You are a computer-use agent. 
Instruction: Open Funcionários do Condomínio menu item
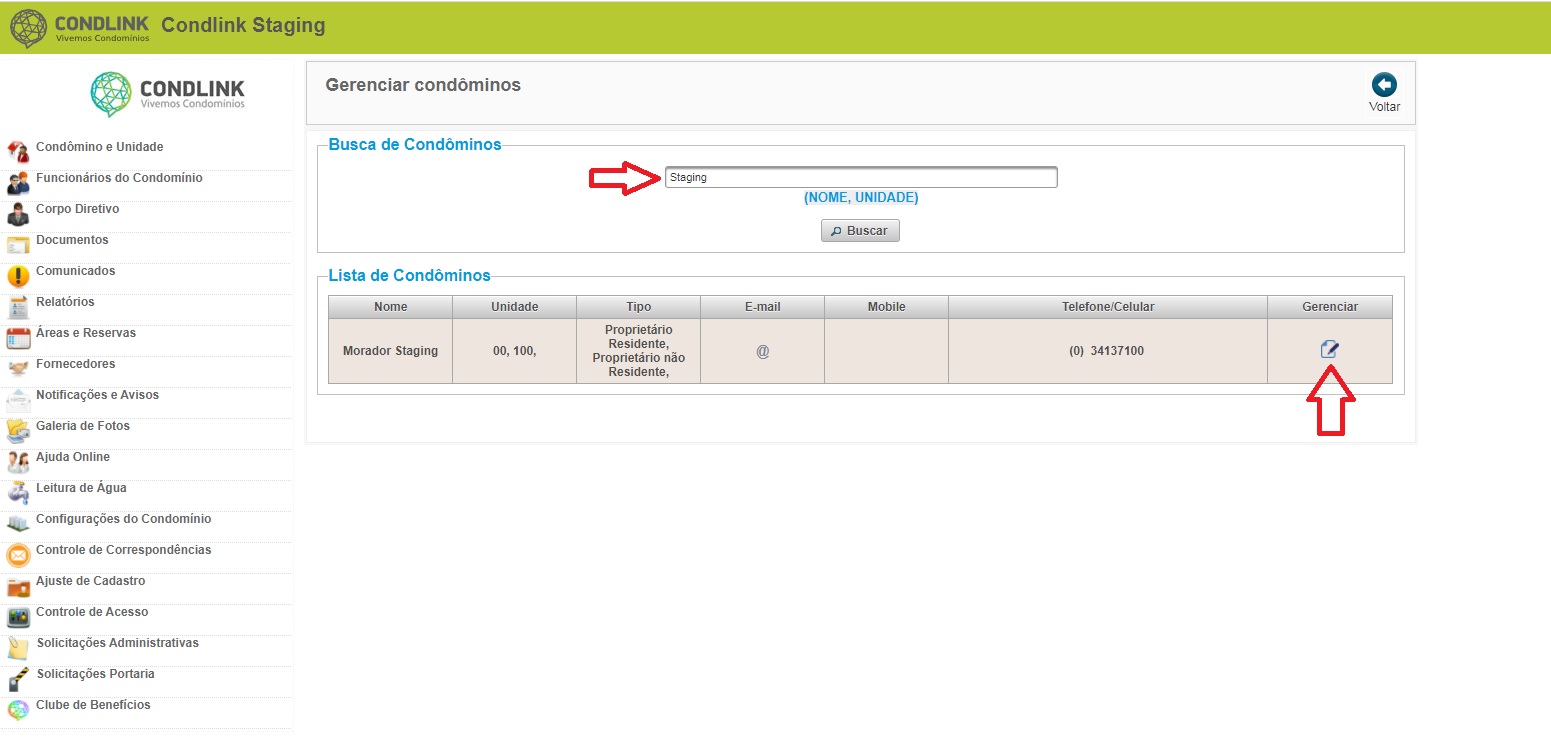coord(119,178)
